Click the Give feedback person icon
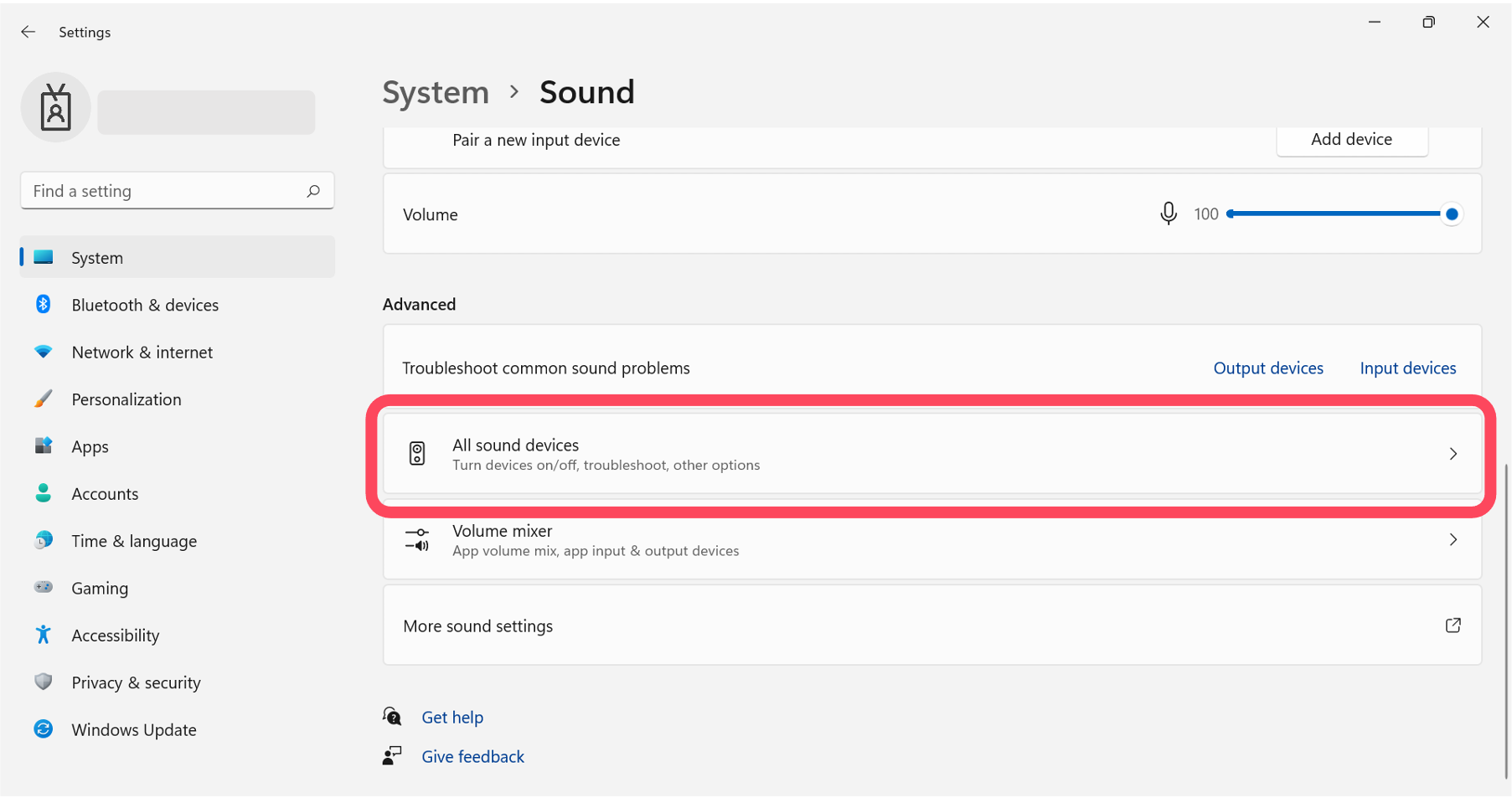 tap(392, 756)
